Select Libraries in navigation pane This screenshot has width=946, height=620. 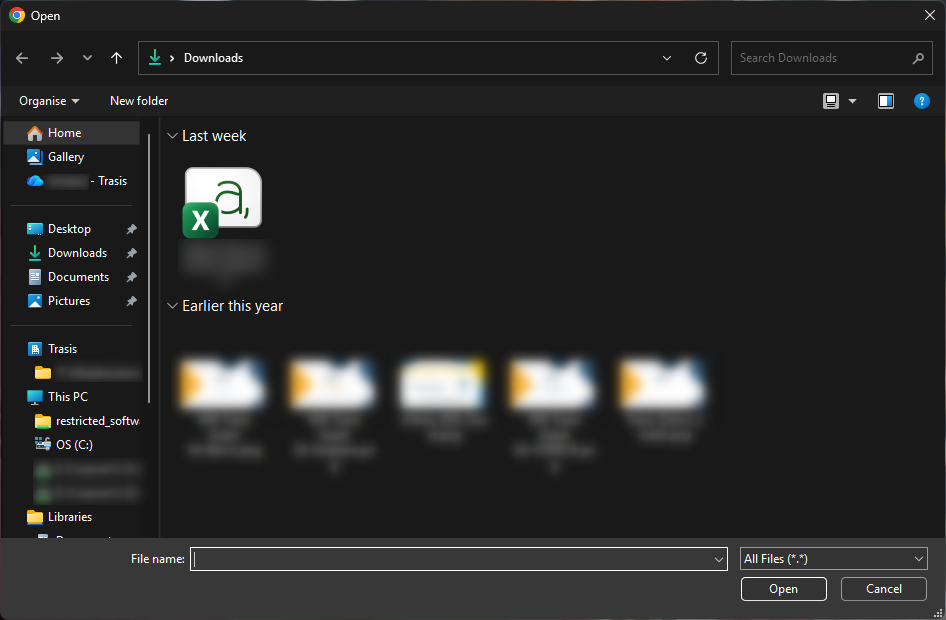(x=72, y=517)
